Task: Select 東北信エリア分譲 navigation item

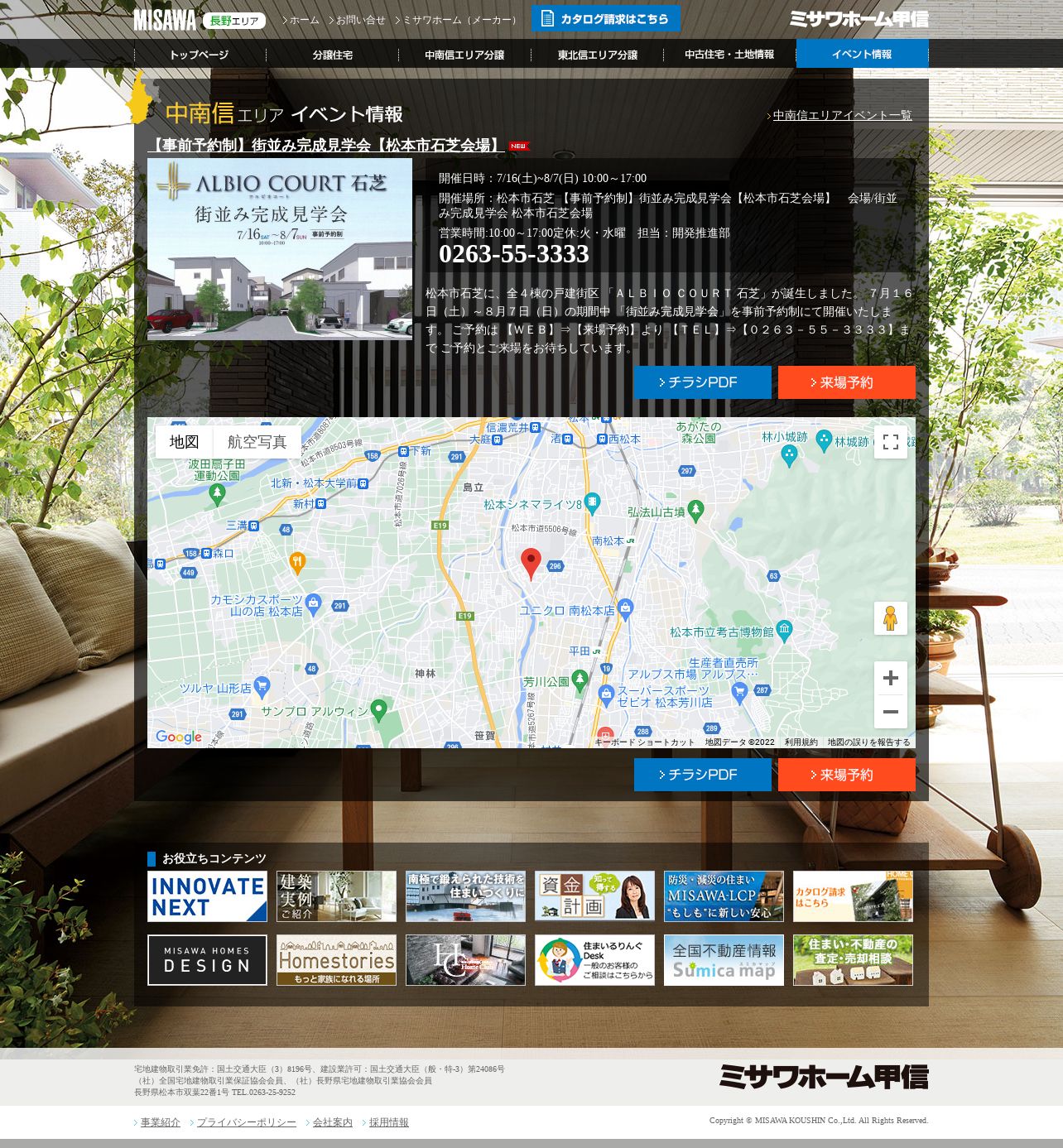Action: point(597,55)
